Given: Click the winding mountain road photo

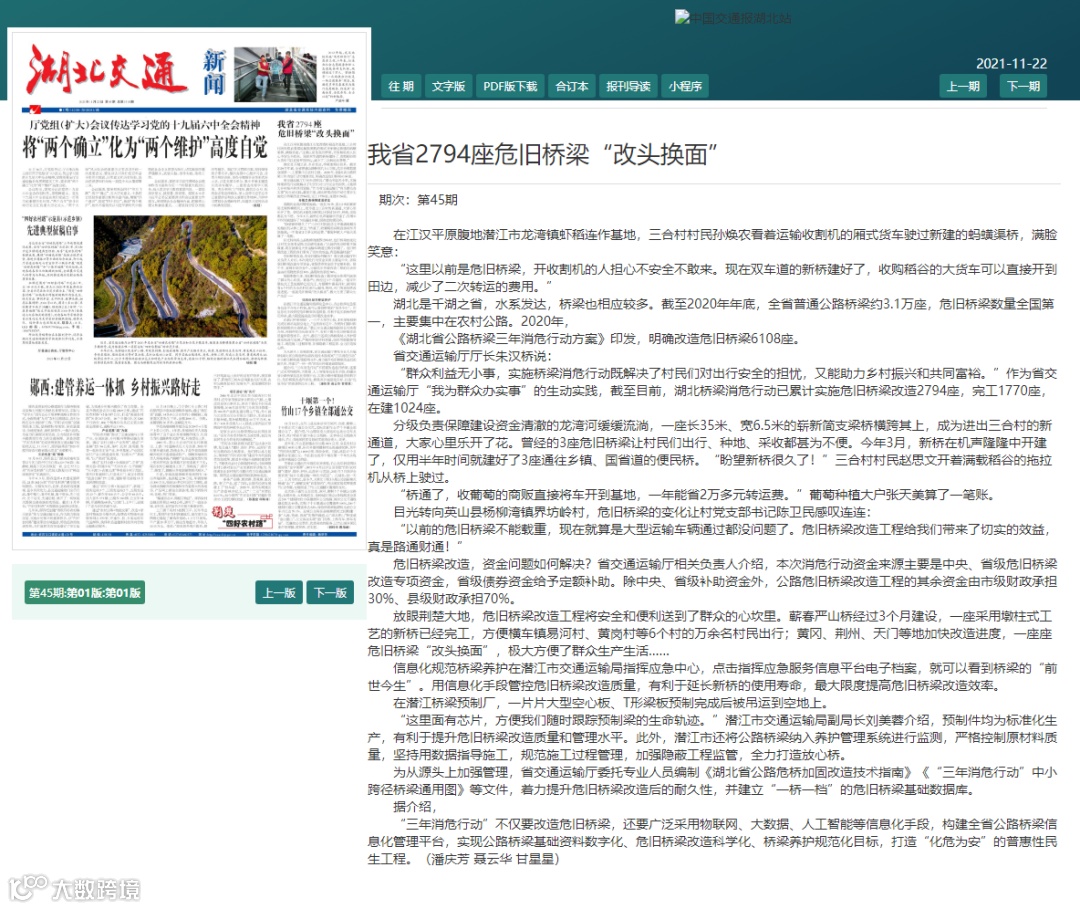Looking at the screenshot, I should click(180, 276).
